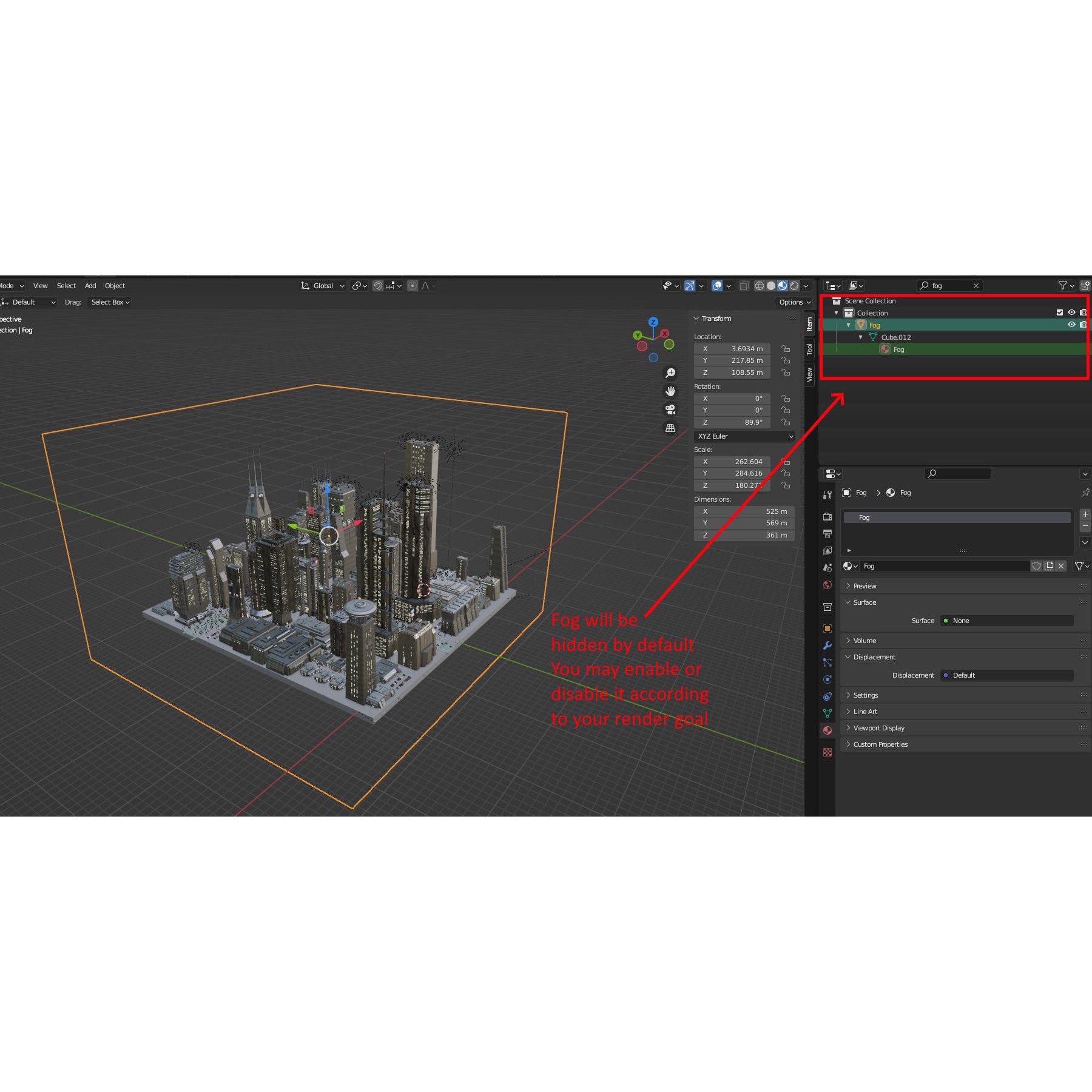Click the magnifier zoom icon in viewport sidebar

point(670,372)
